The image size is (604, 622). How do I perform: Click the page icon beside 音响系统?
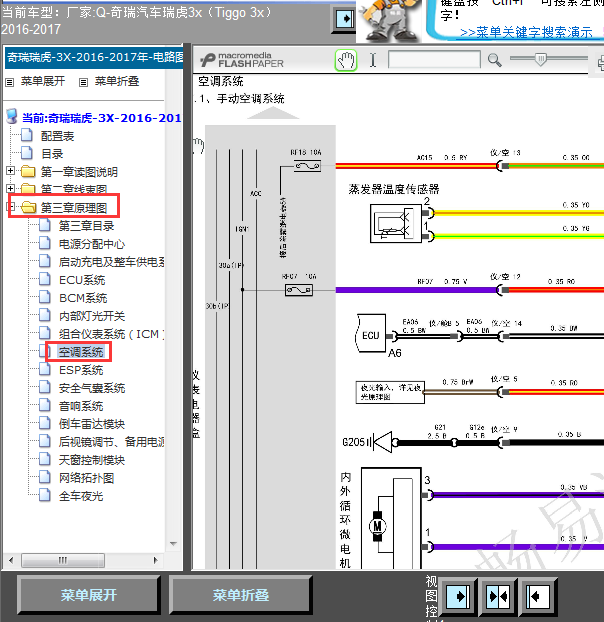click(45, 405)
